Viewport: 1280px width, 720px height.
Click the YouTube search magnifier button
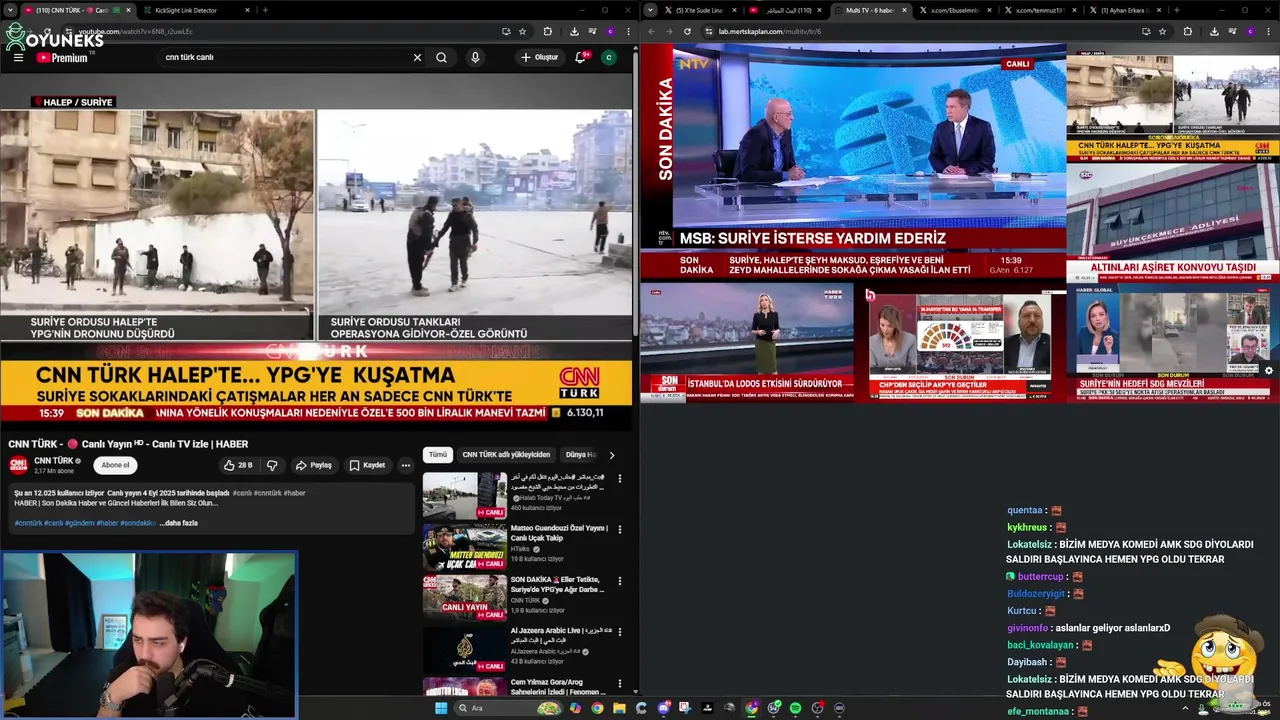pos(441,57)
